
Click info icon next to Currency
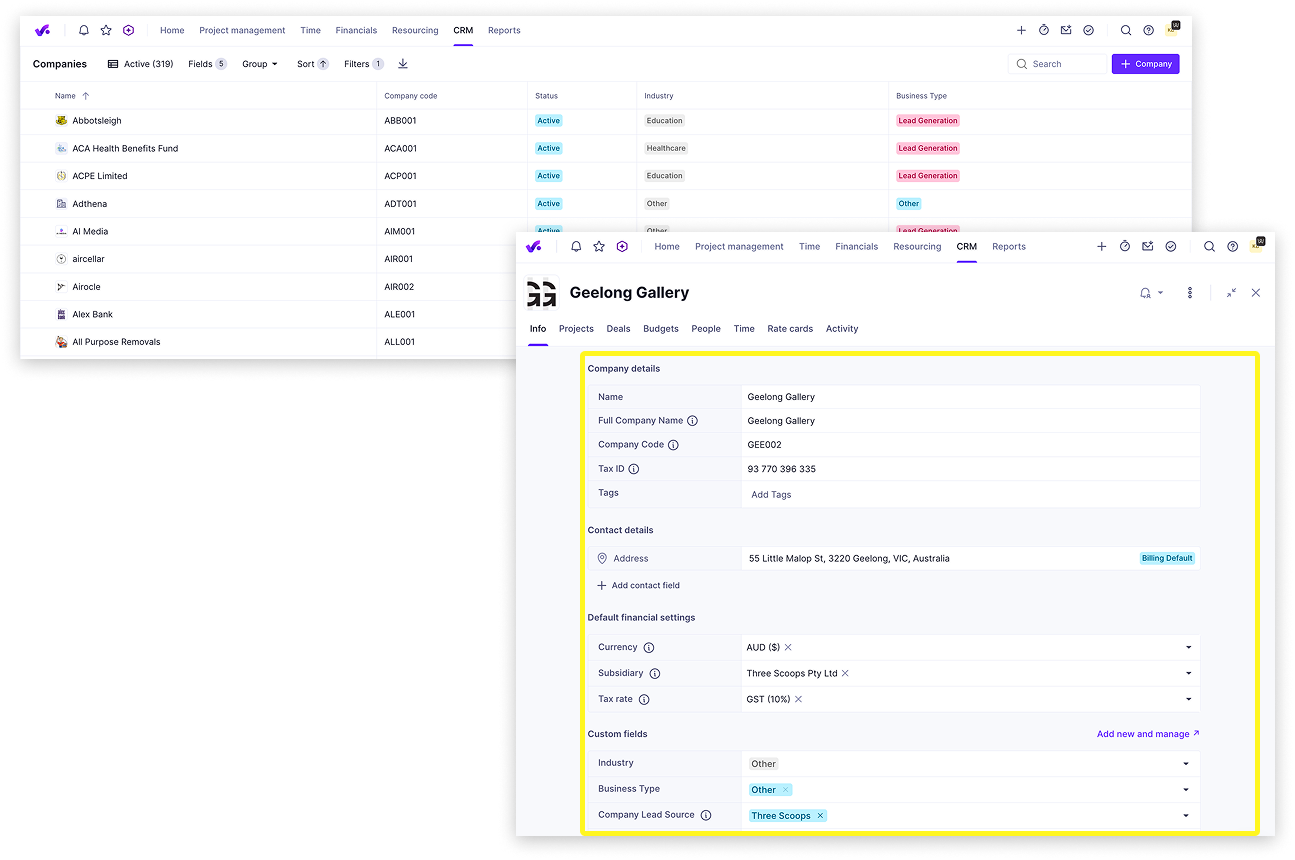point(649,648)
